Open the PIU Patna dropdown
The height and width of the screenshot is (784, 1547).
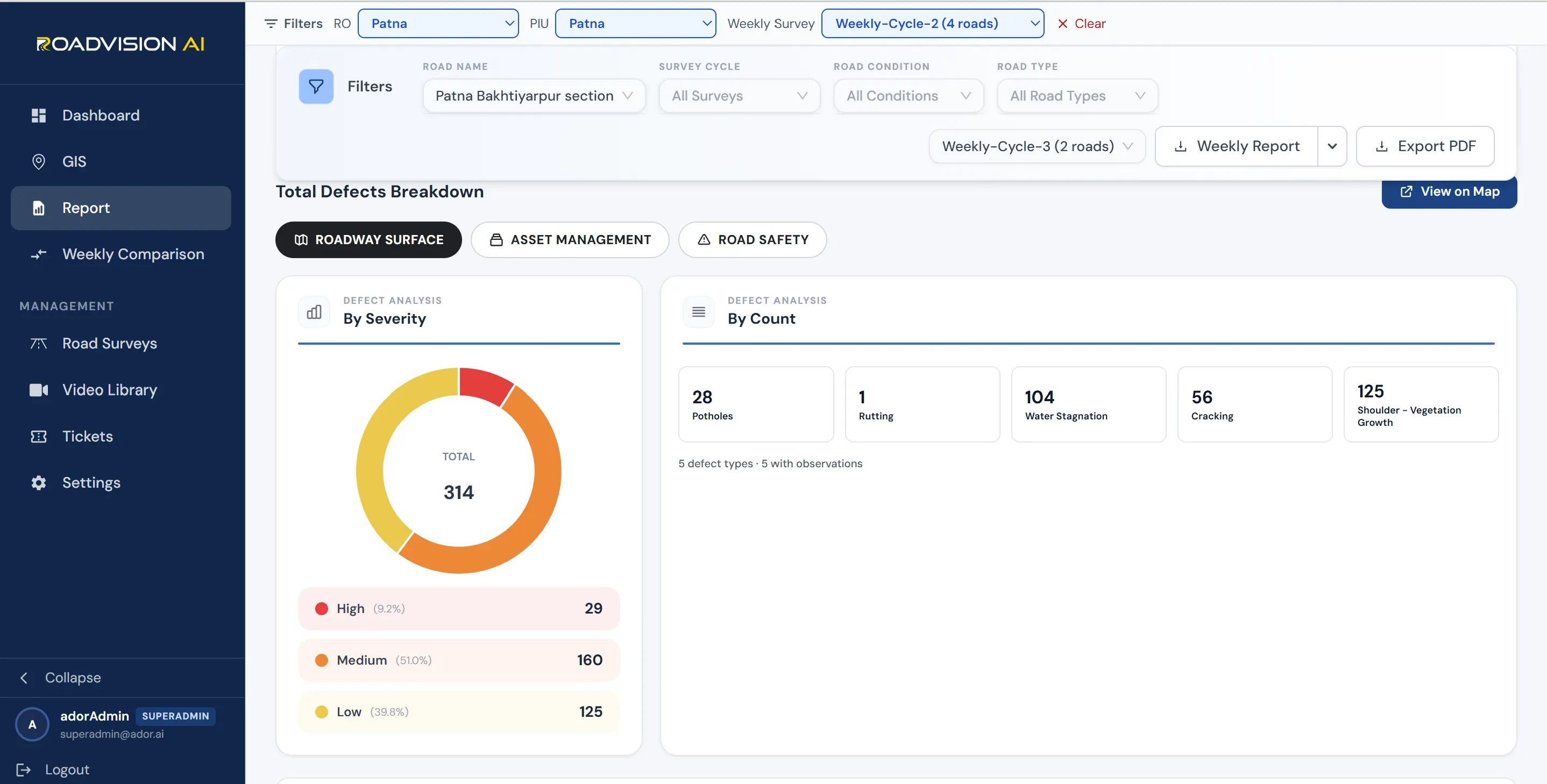[x=635, y=24]
